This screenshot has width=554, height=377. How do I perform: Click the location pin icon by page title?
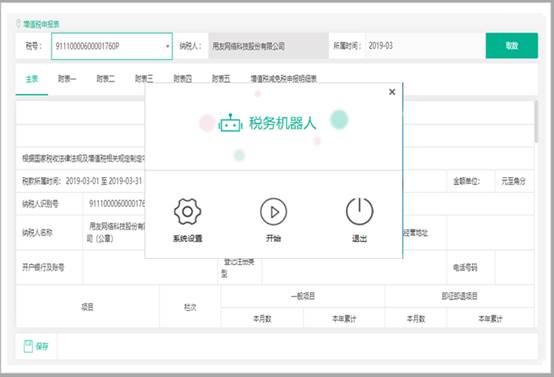(x=18, y=24)
